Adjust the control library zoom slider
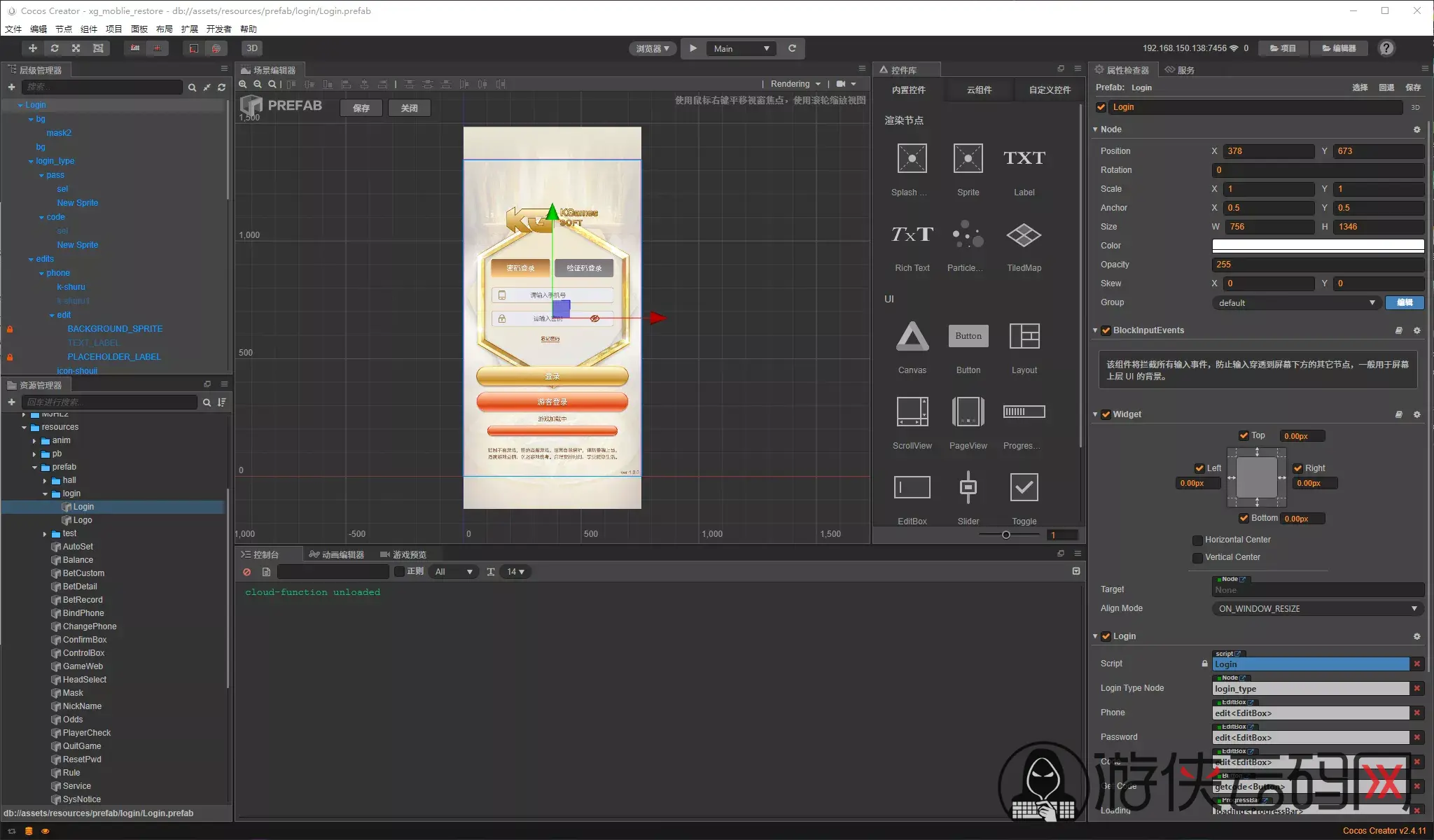The image size is (1434, 840). click(1006, 535)
